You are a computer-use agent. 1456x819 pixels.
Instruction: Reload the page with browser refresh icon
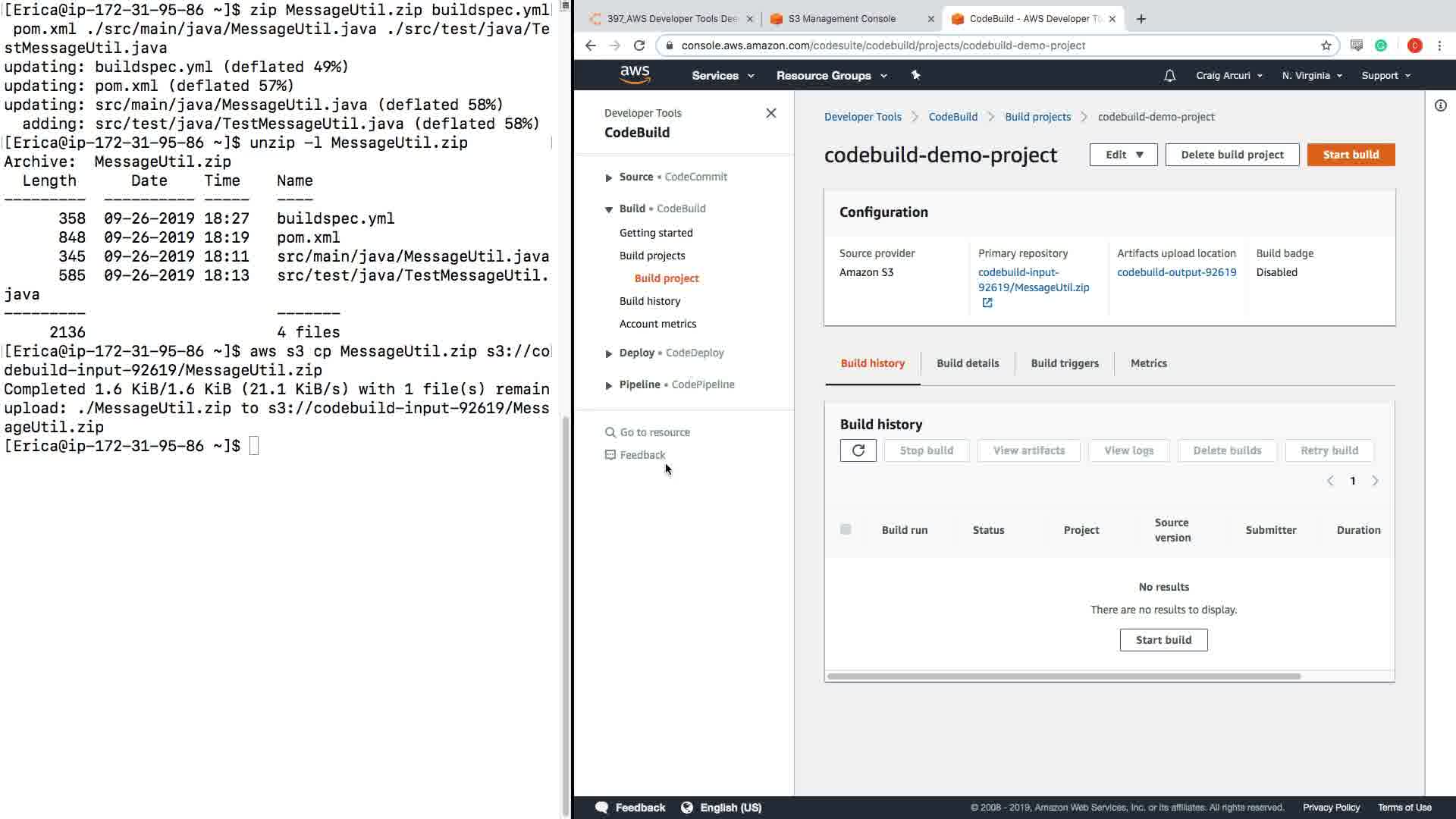(639, 45)
